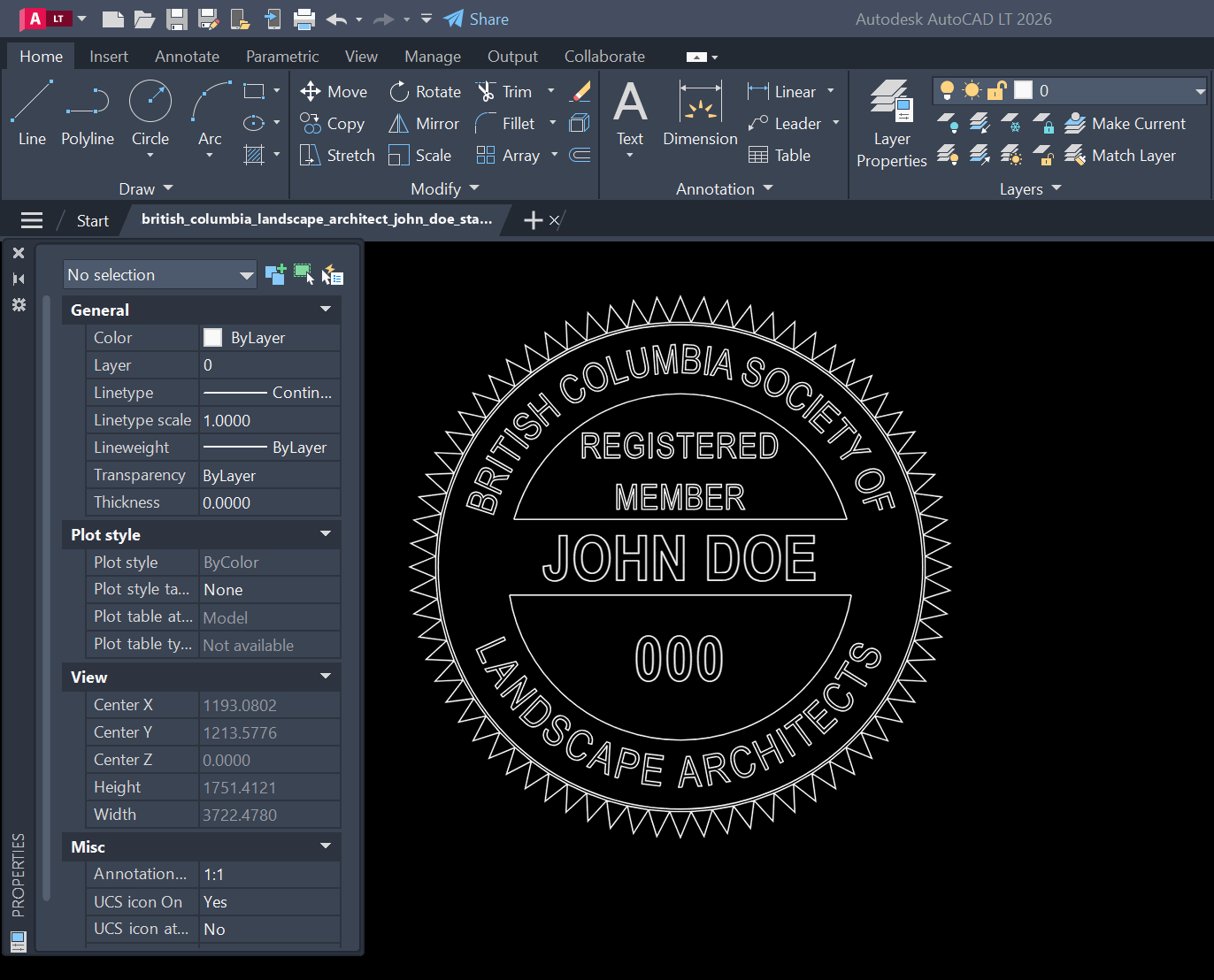Select the Circle tool

point(150,113)
